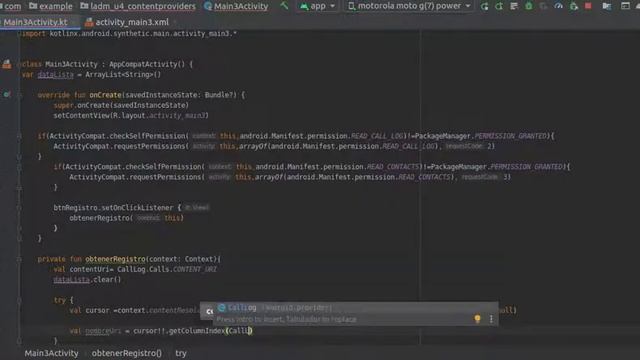Click the onCreate function name in code
This screenshot has width=640, height=360.
(x=105, y=95)
